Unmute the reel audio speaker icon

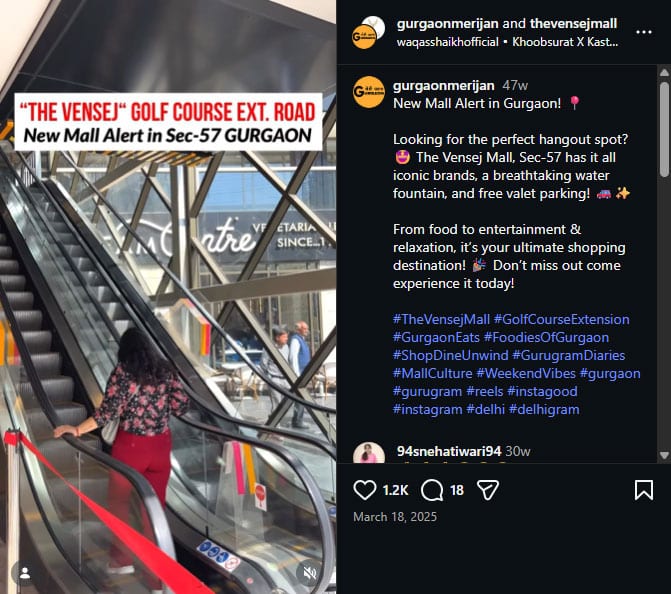[x=309, y=573]
